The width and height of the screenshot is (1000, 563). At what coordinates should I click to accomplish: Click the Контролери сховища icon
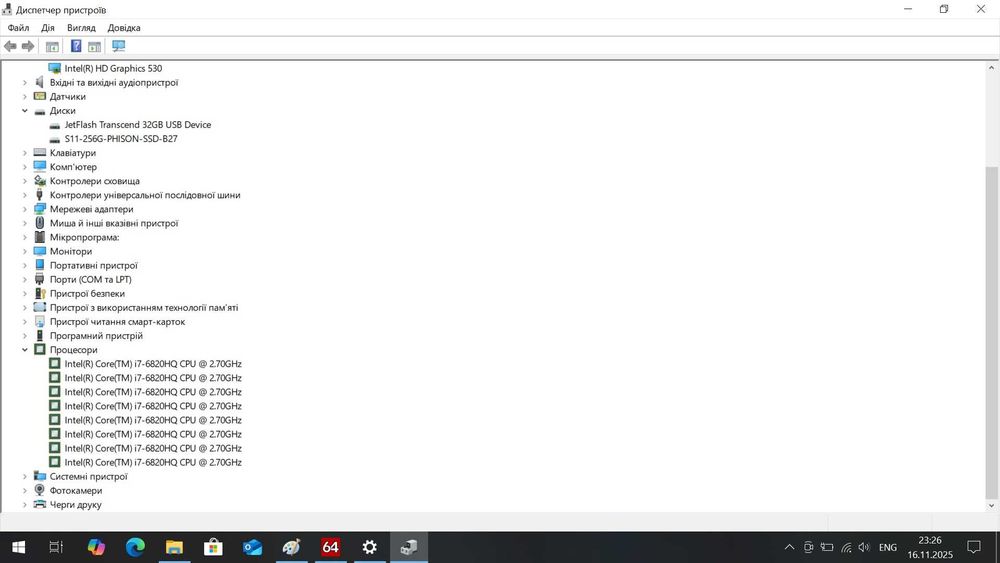(x=40, y=180)
